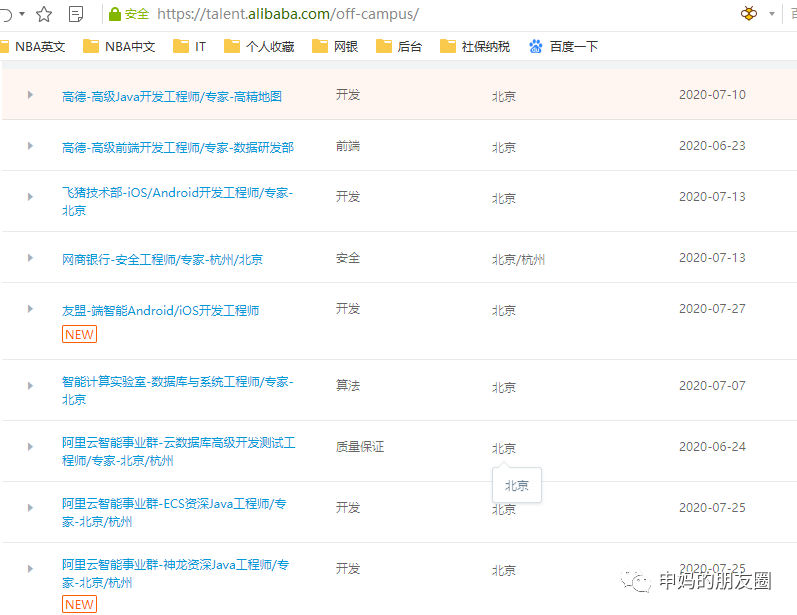This screenshot has width=797, height=615.
Task: Open job 阿里云智能事业群-ECS资深Java工程师
Action: pyautogui.click(x=174, y=512)
